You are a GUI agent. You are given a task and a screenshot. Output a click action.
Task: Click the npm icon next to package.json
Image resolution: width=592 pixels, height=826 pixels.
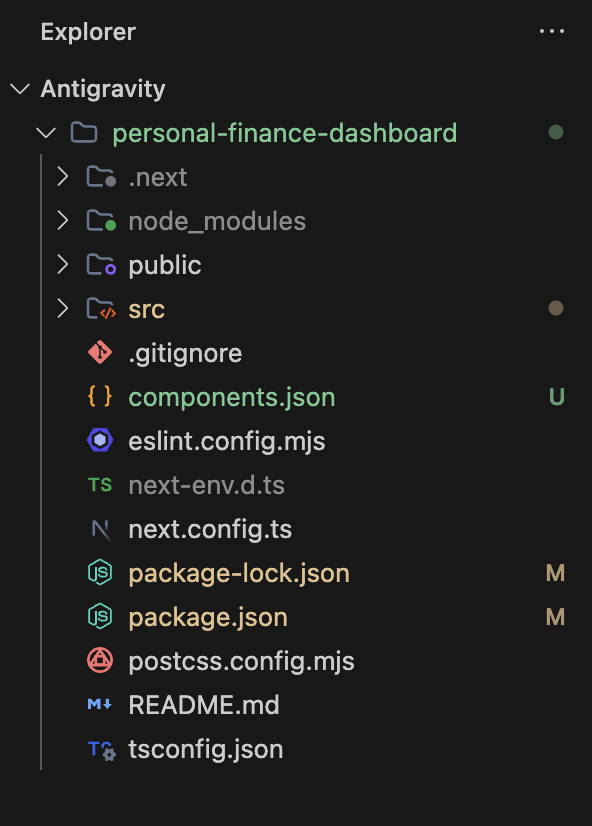point(99,616)
